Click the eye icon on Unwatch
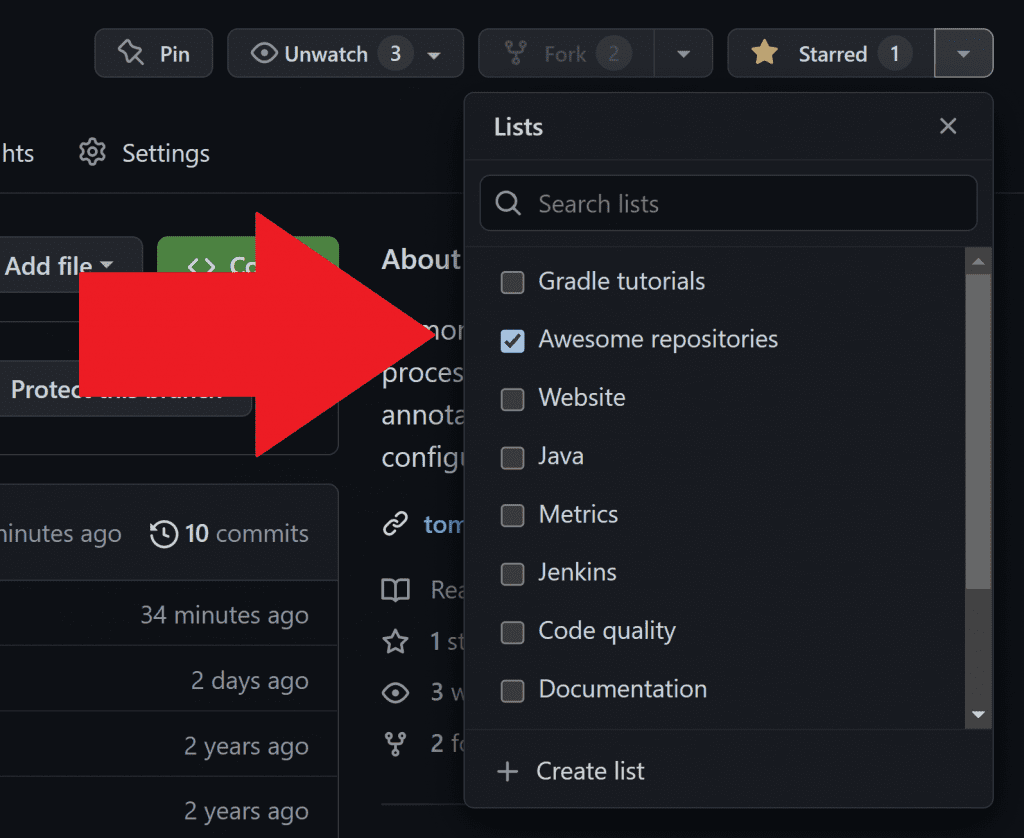 (x=264, y=54)
